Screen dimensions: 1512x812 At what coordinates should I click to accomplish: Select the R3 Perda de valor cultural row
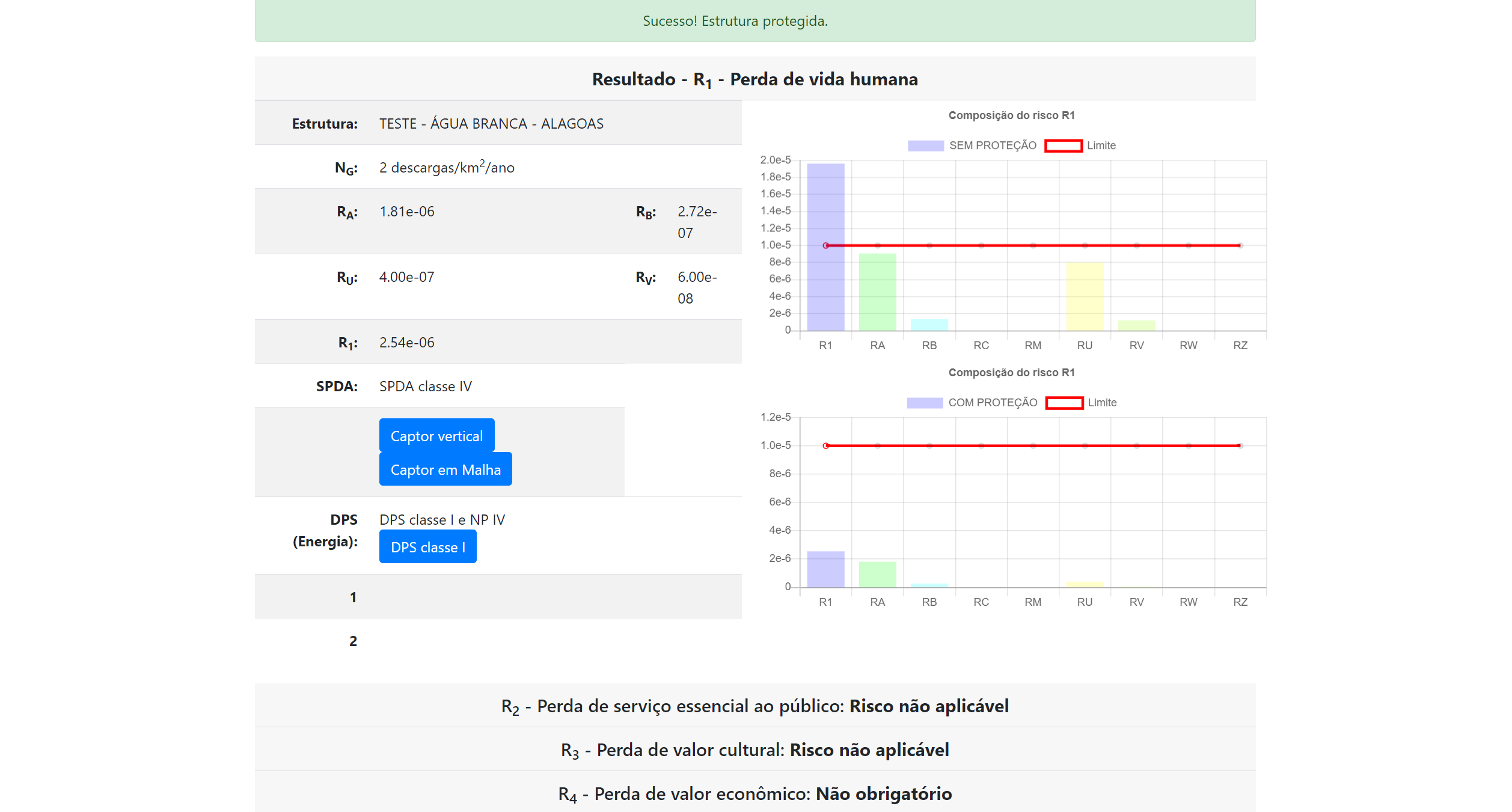754,749
